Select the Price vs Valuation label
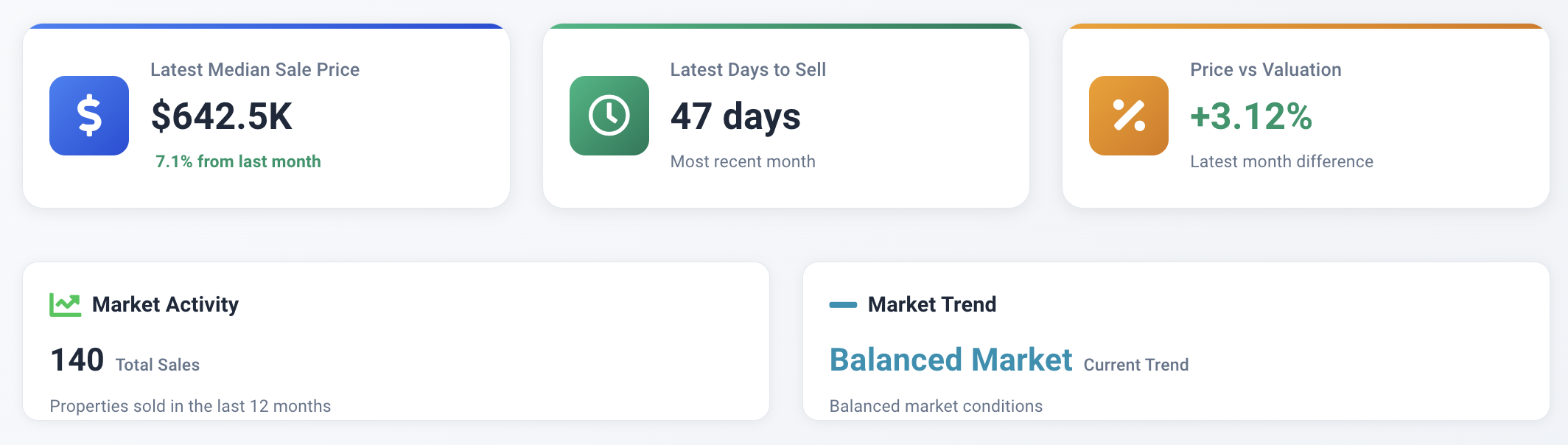Screen dimensions: 1568x445 (1266, 70)
